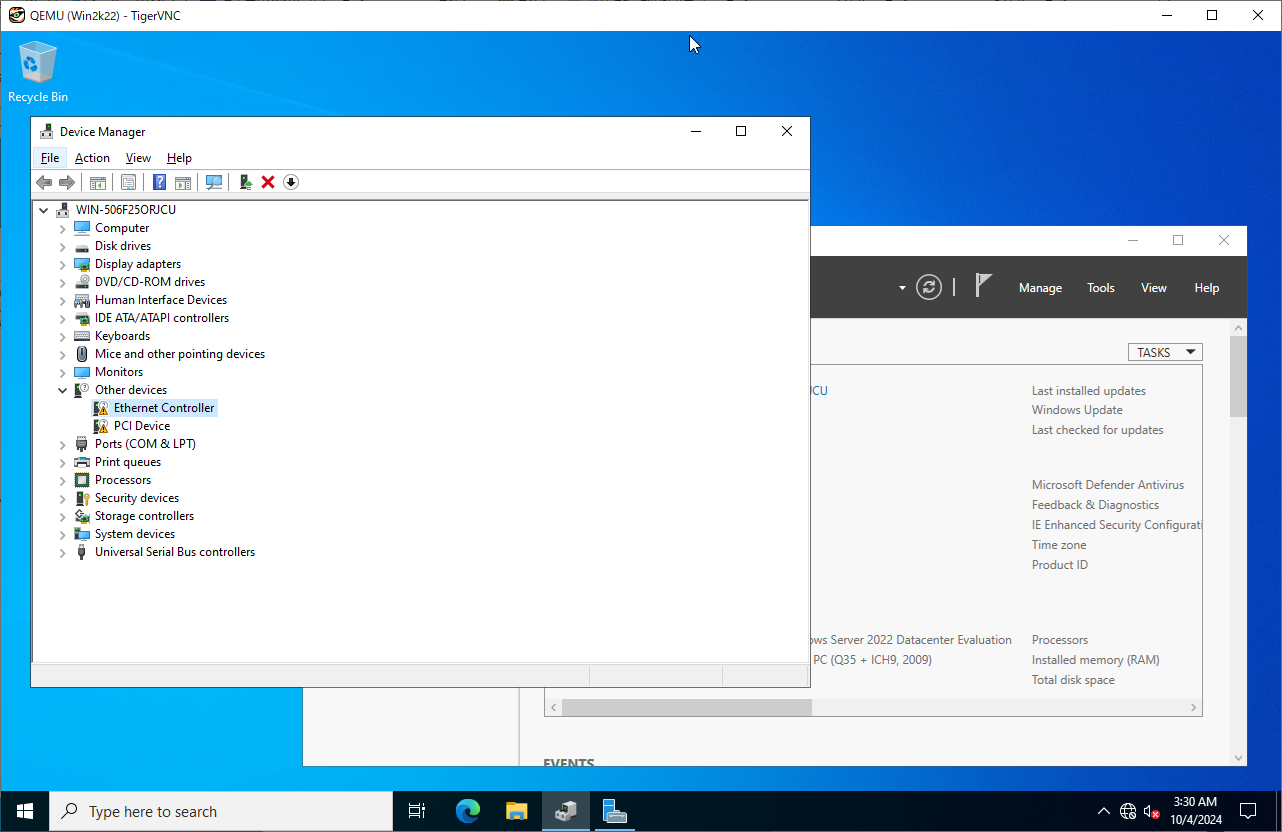Click the blue Help question mark icon
Screen dimensions: 1282x832
click(159, 182)
